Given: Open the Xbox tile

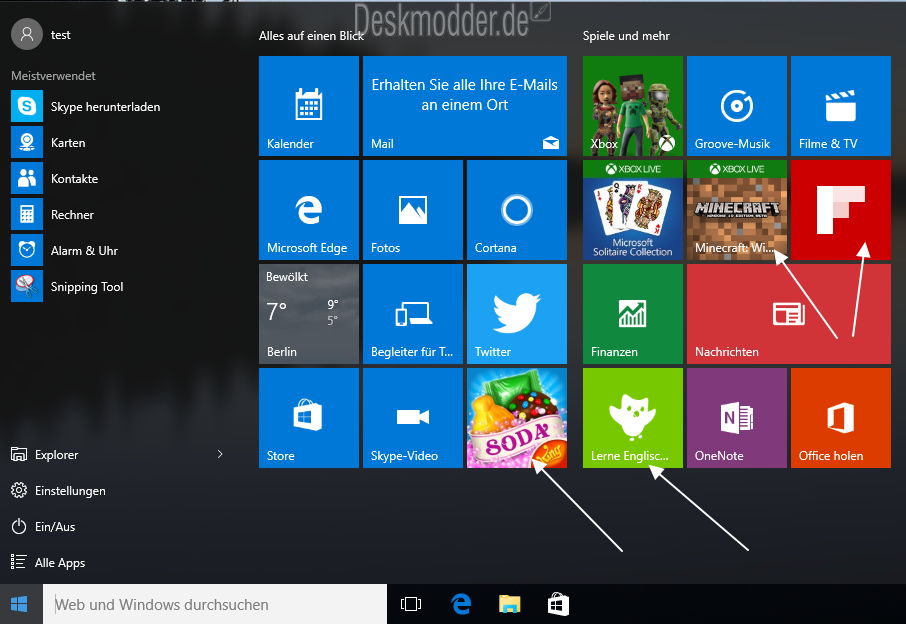Looking at the screenshot, I should pos(633,106).
